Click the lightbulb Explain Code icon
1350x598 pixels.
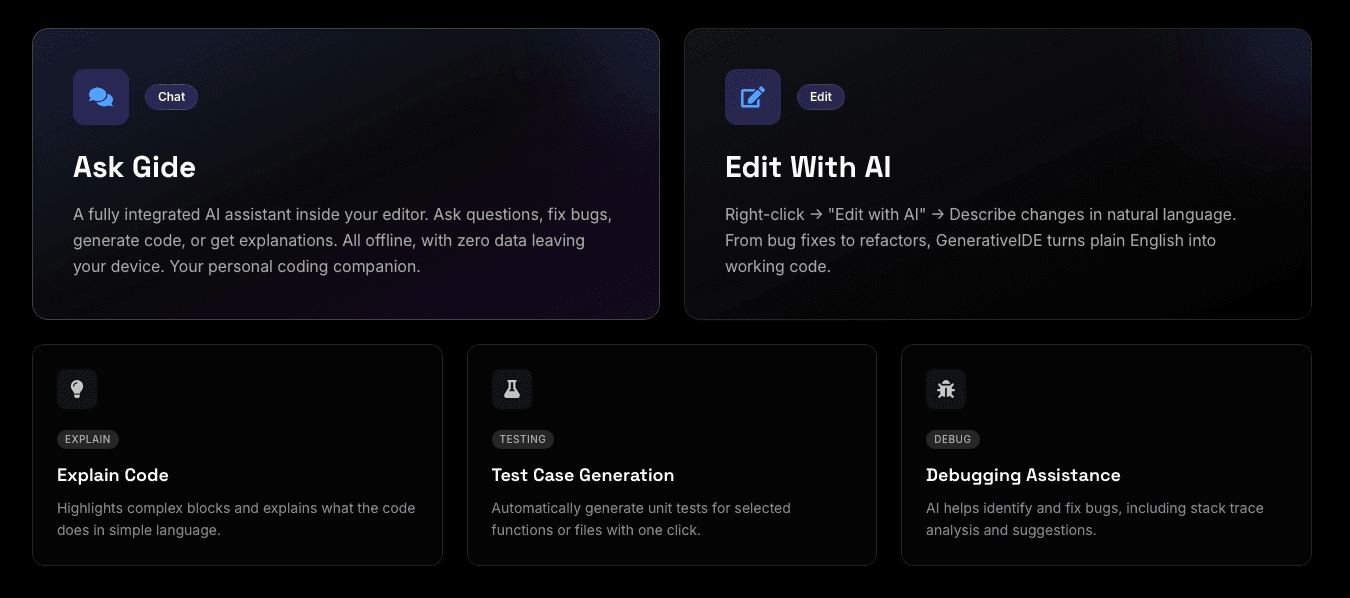(x=77, y=389)
